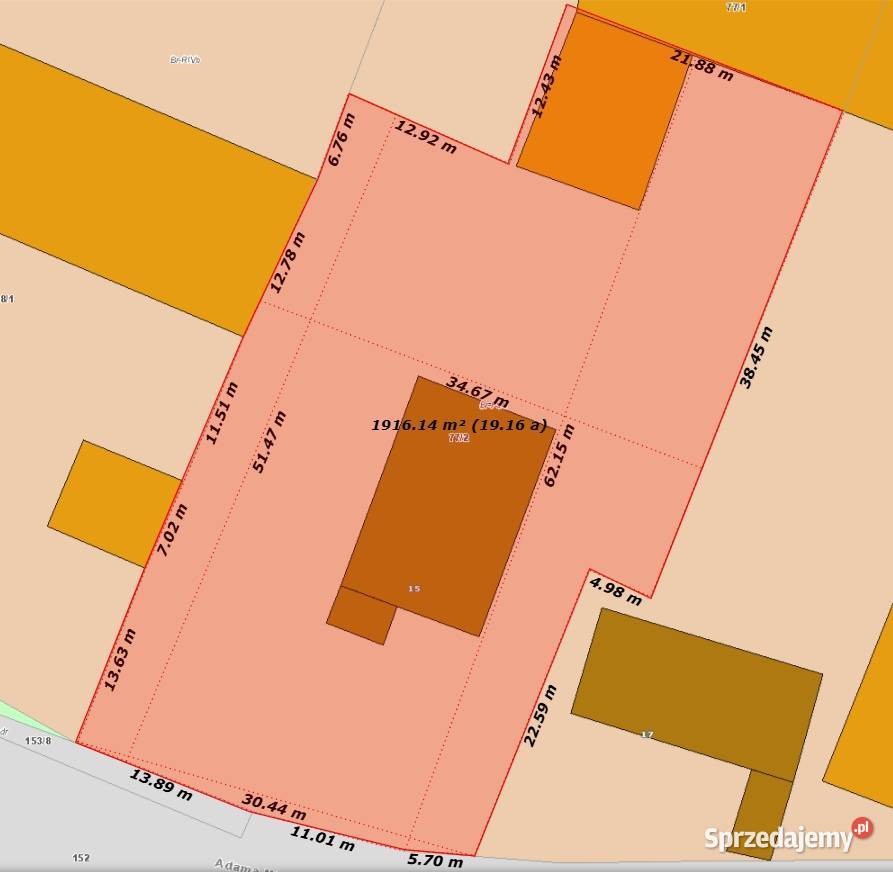Select the 12.78 m boundary label
893x872 pixels.
coord(288,263)
